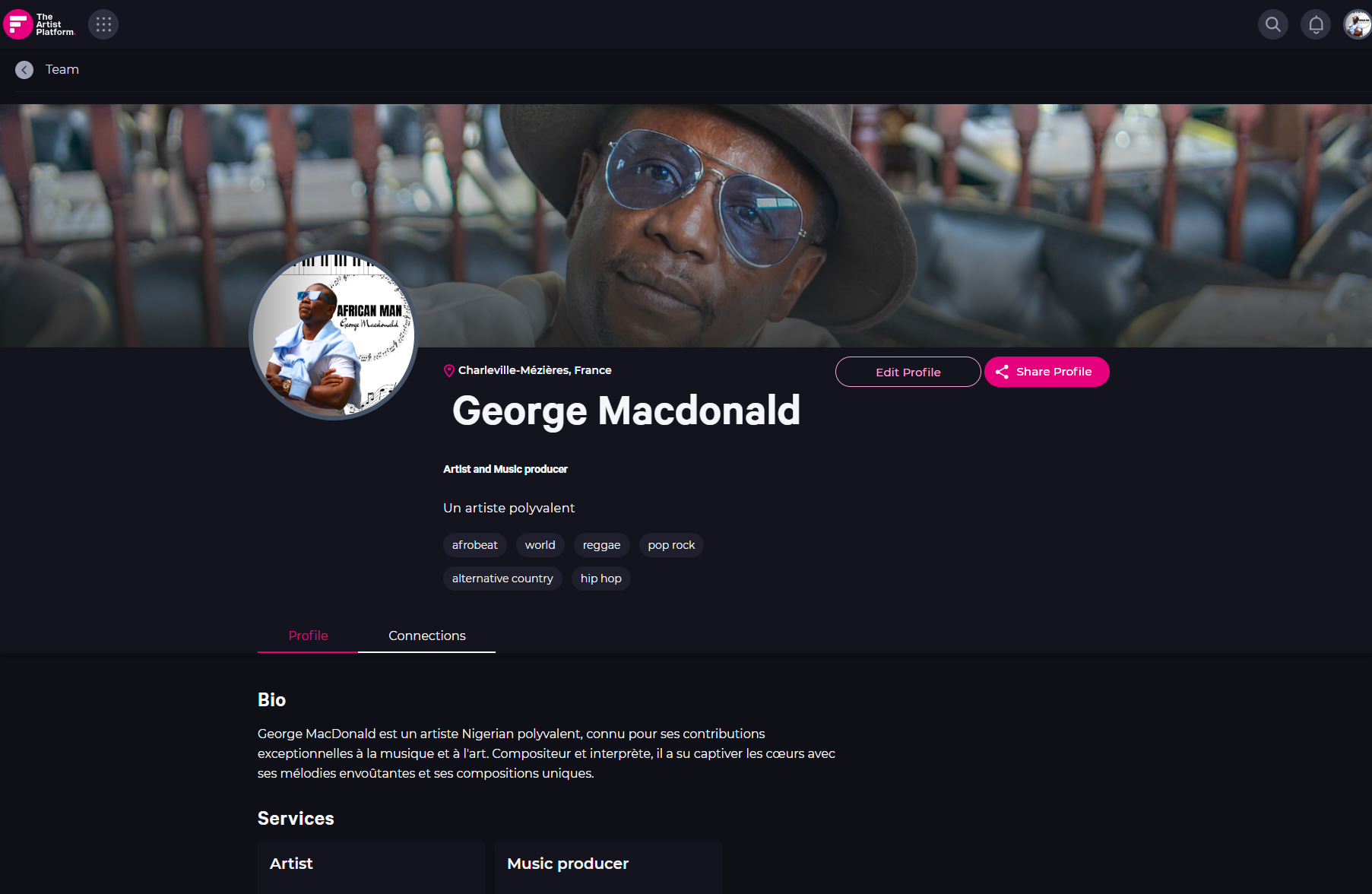This screenshot has width=1372, height=894.
Task: Click the location pin icon
Action: coord(449,370)
